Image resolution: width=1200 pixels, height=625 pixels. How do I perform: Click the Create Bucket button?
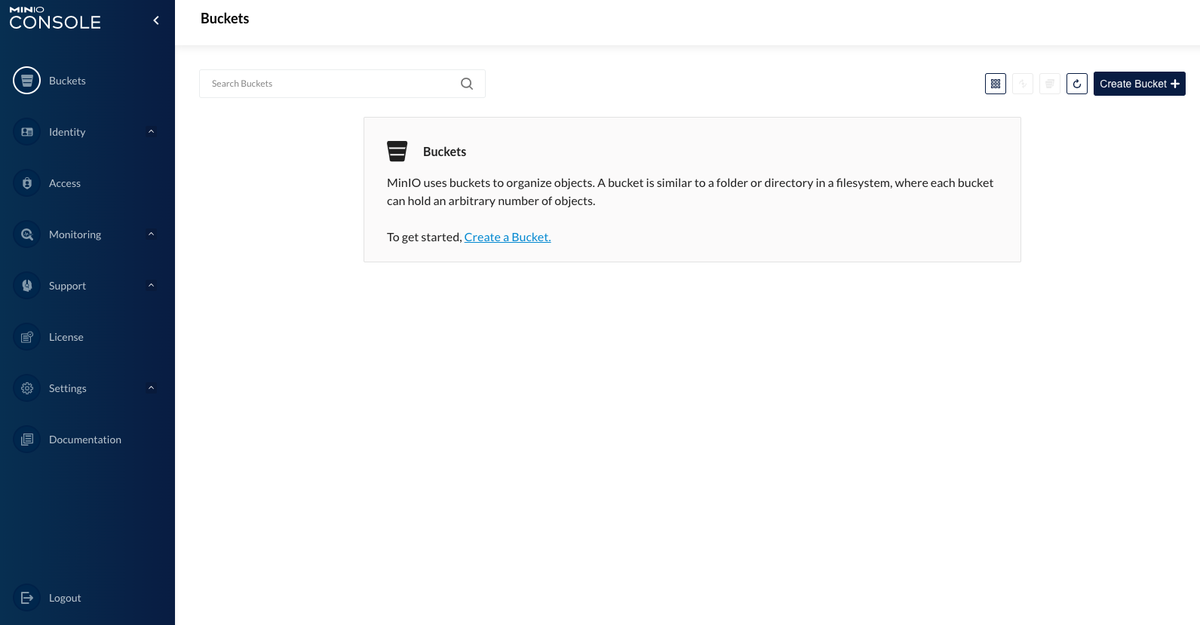pos(1139,83)
